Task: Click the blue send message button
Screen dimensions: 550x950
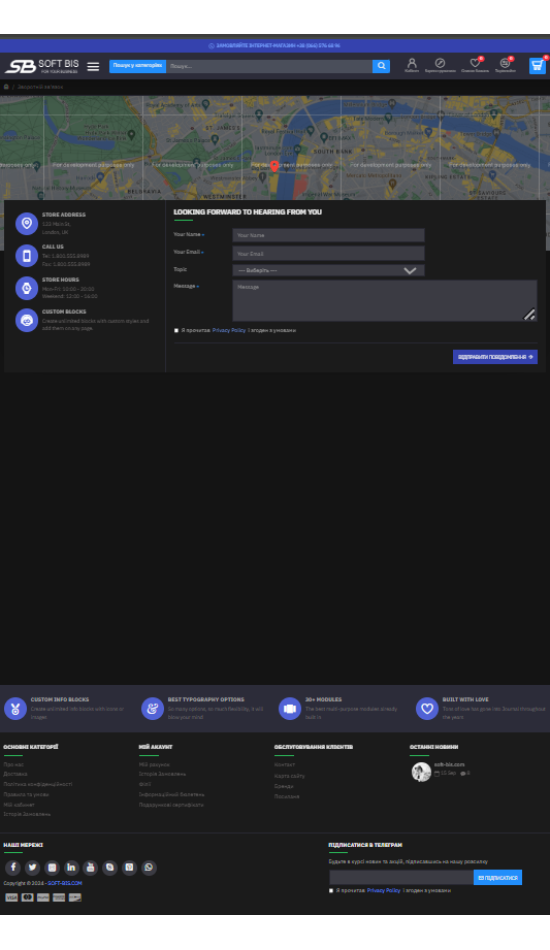Action: coord(495,357)
